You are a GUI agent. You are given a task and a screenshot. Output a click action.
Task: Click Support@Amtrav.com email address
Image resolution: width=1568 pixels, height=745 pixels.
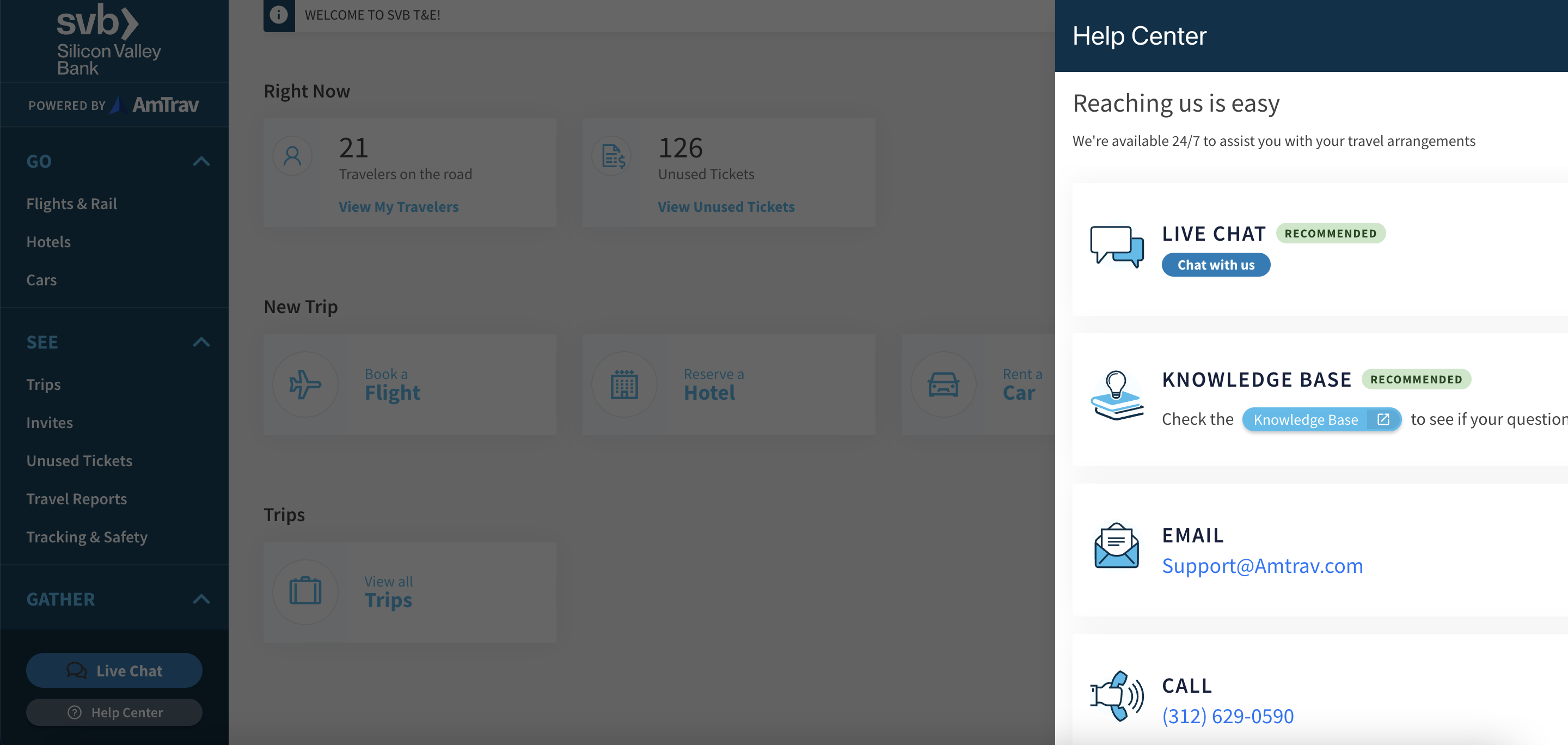tap(1262, 565)
